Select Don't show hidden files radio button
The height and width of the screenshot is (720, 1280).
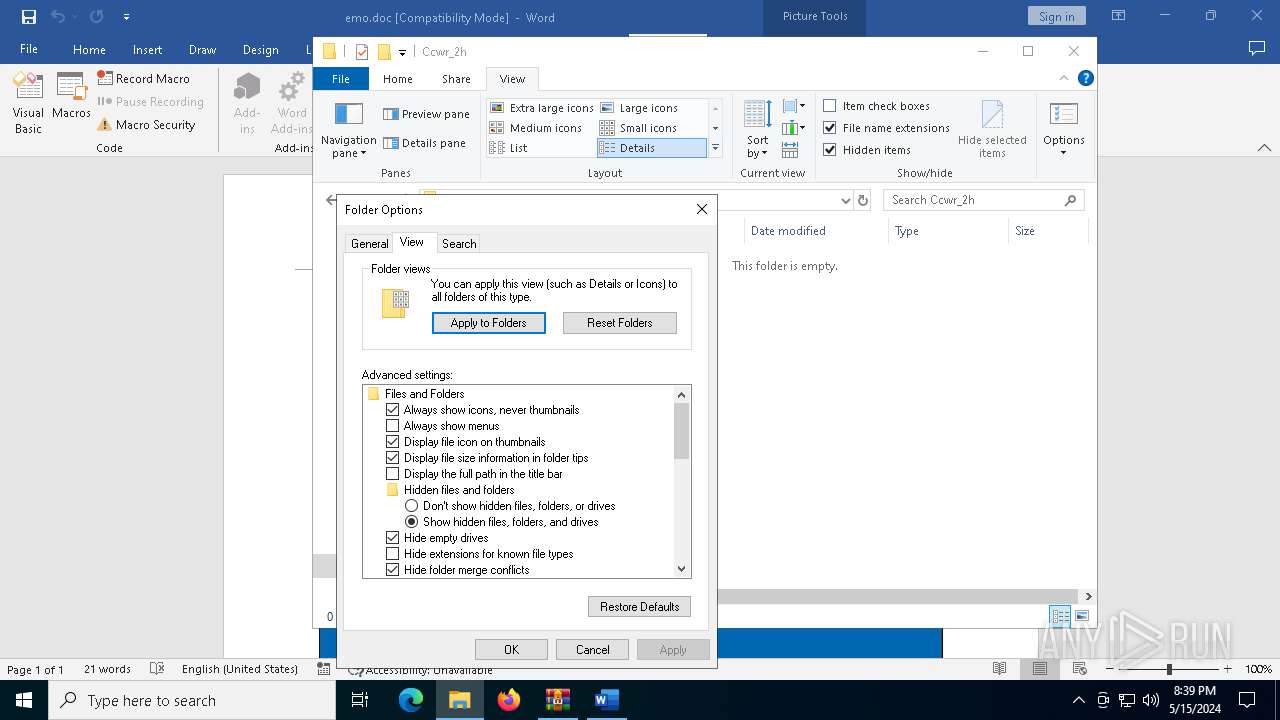click(411, 506)
